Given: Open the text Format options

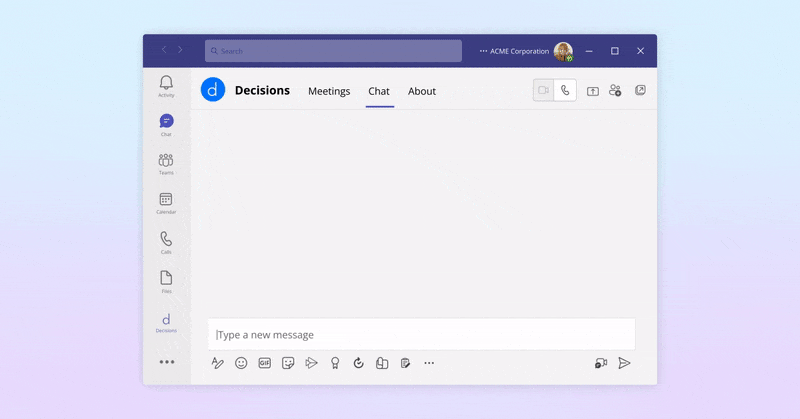Looking at the screenshot, I should coord(217,363).
